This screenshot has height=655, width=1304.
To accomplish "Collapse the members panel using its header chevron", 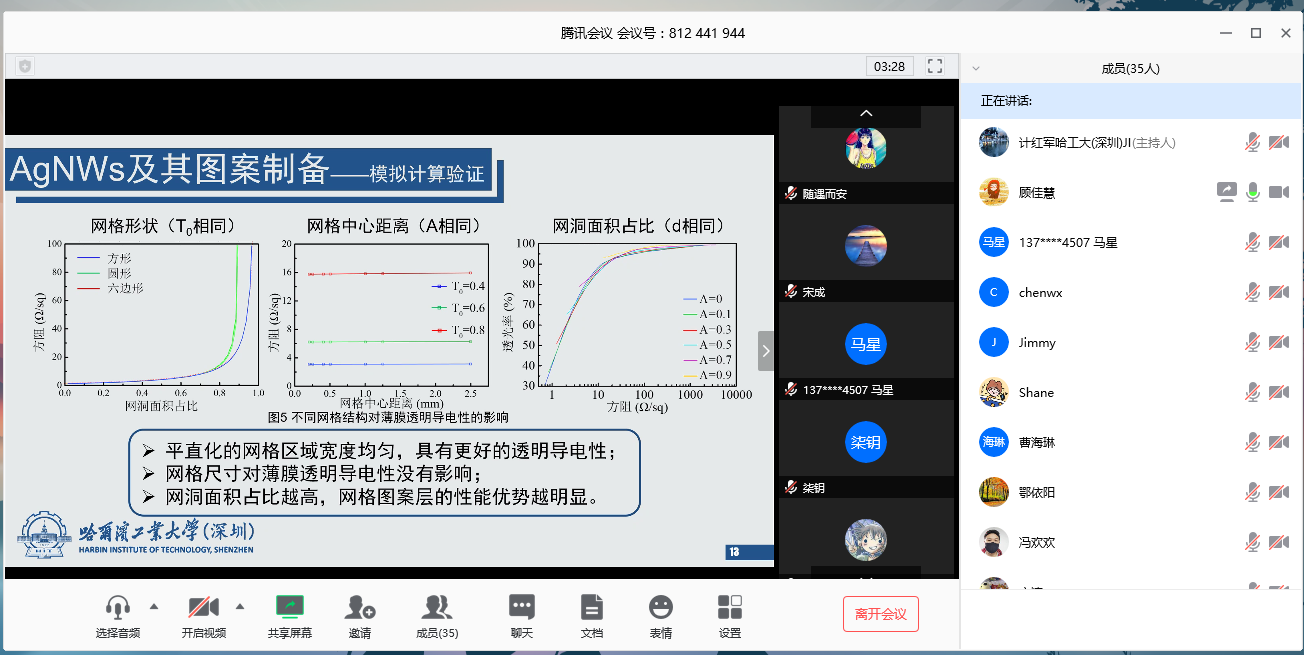I will pos(975,69).
